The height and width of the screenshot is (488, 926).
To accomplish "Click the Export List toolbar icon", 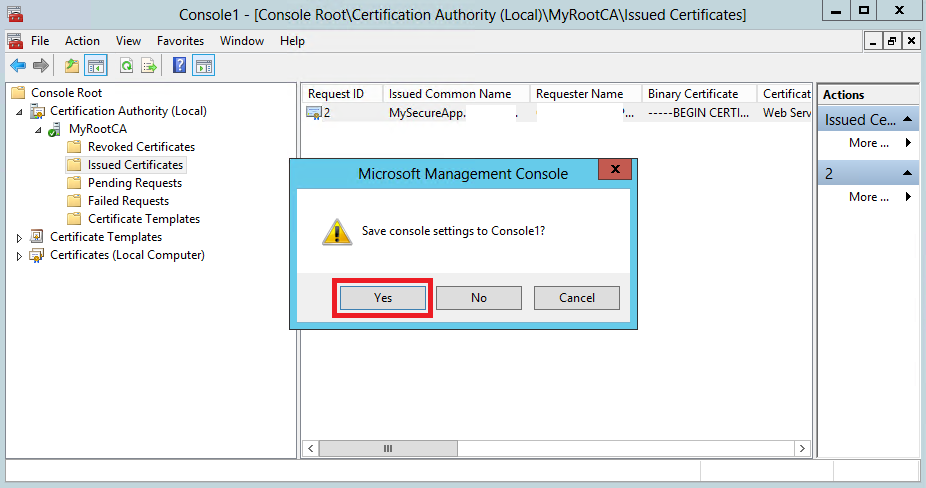I will (x=149, y=66).
